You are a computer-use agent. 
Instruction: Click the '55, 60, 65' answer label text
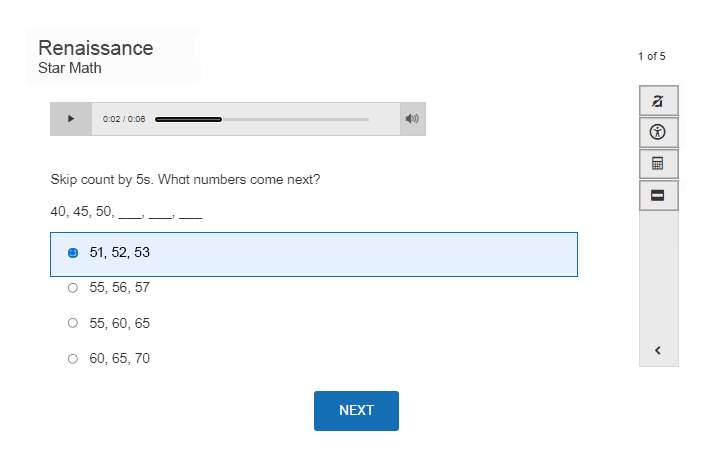120,323
